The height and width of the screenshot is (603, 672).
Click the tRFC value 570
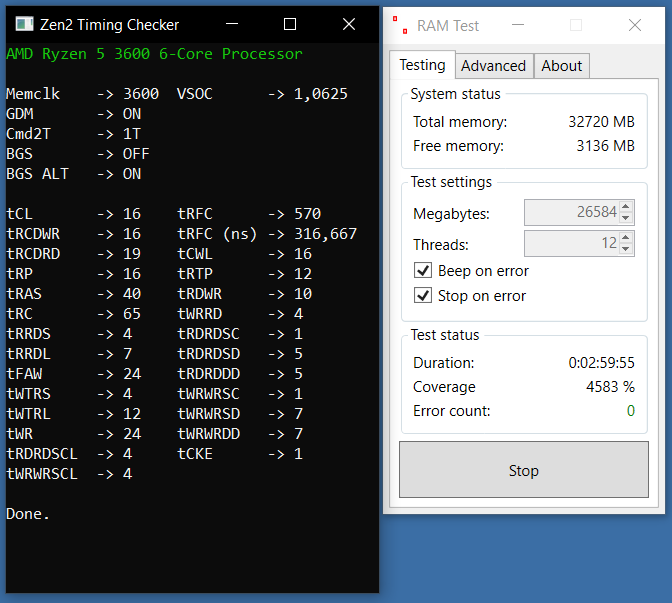[307, 214]
